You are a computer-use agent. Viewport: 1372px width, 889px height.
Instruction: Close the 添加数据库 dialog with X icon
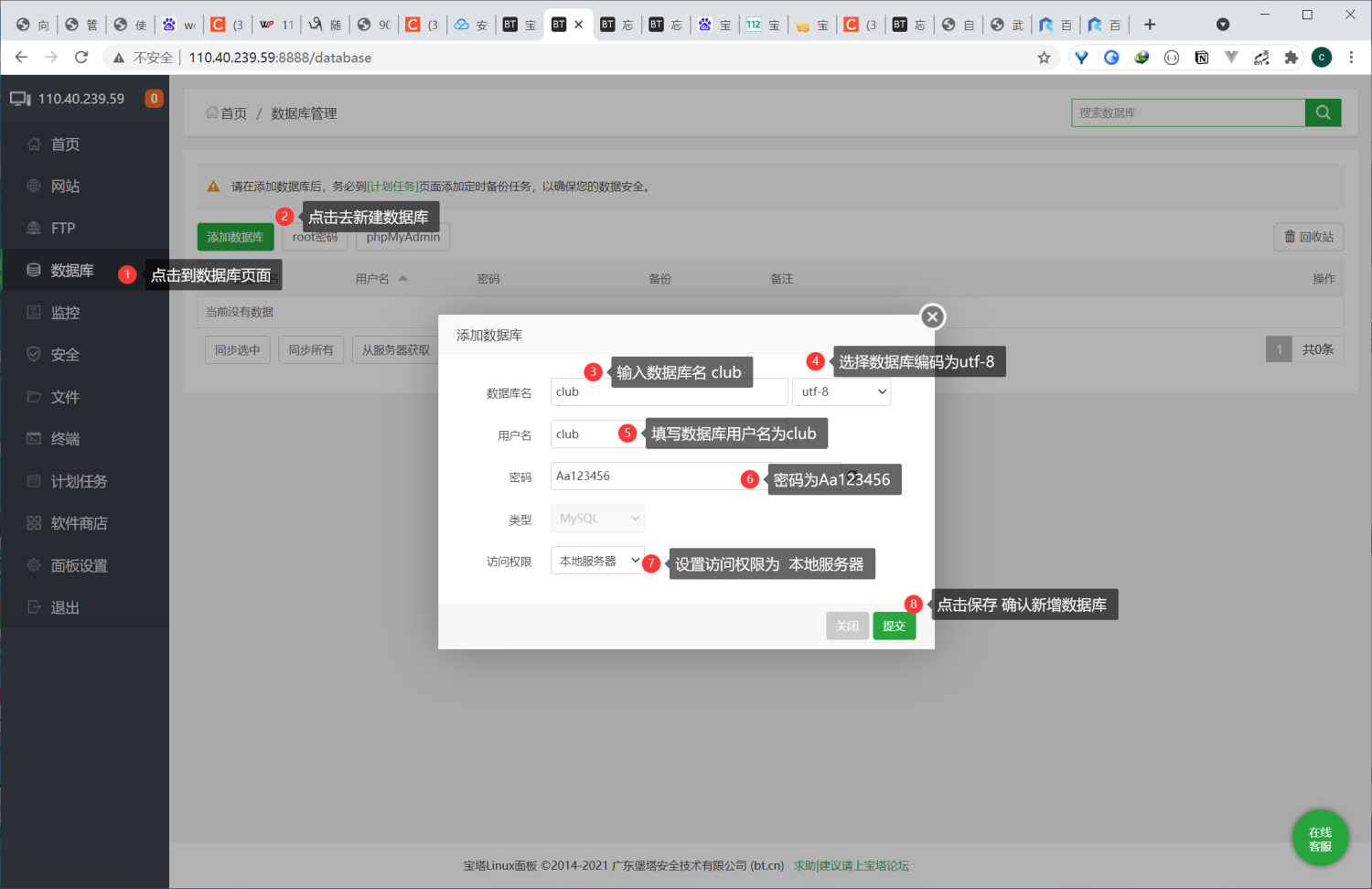click(932, 316)
